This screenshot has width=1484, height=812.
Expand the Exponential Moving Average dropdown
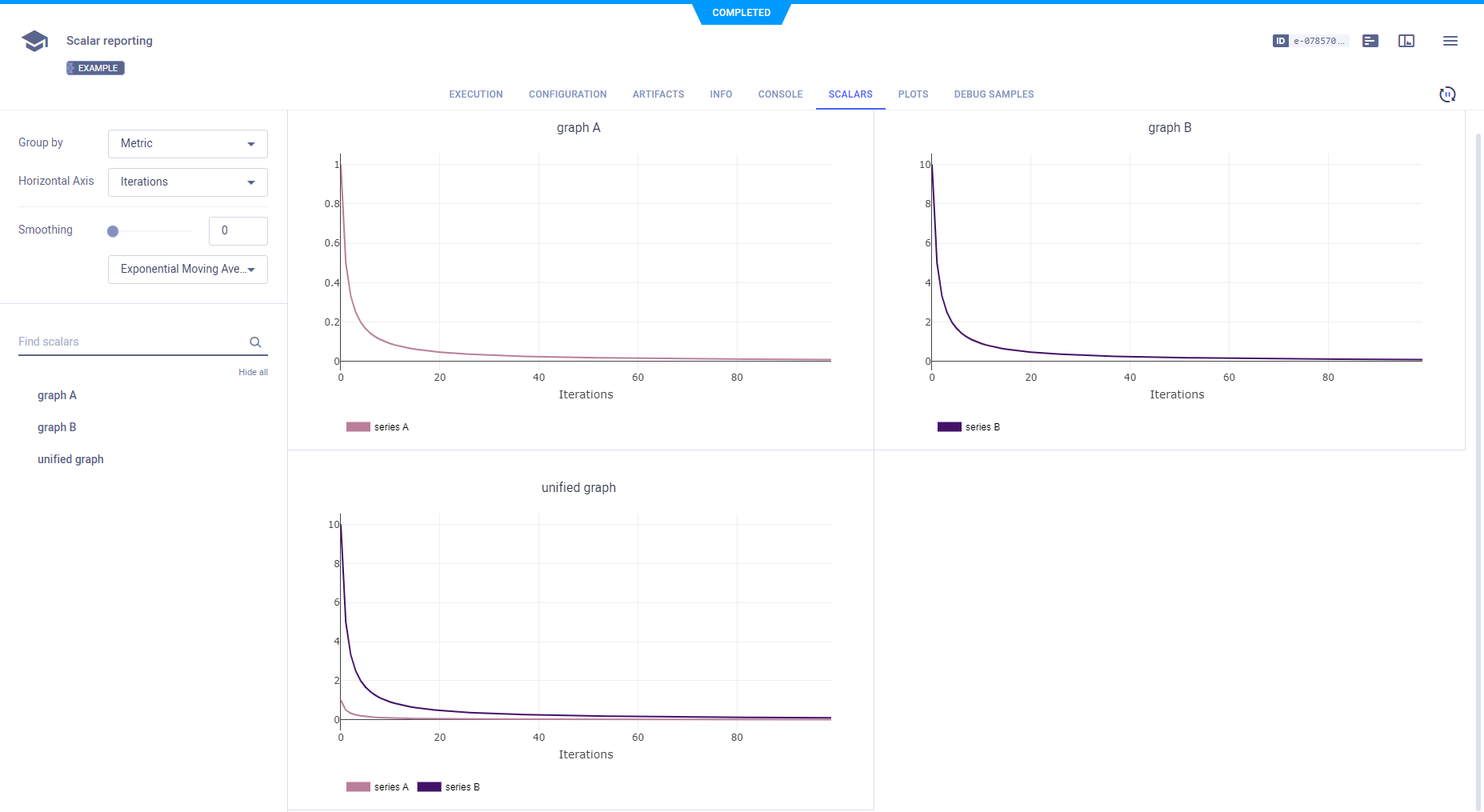[188, 270]
